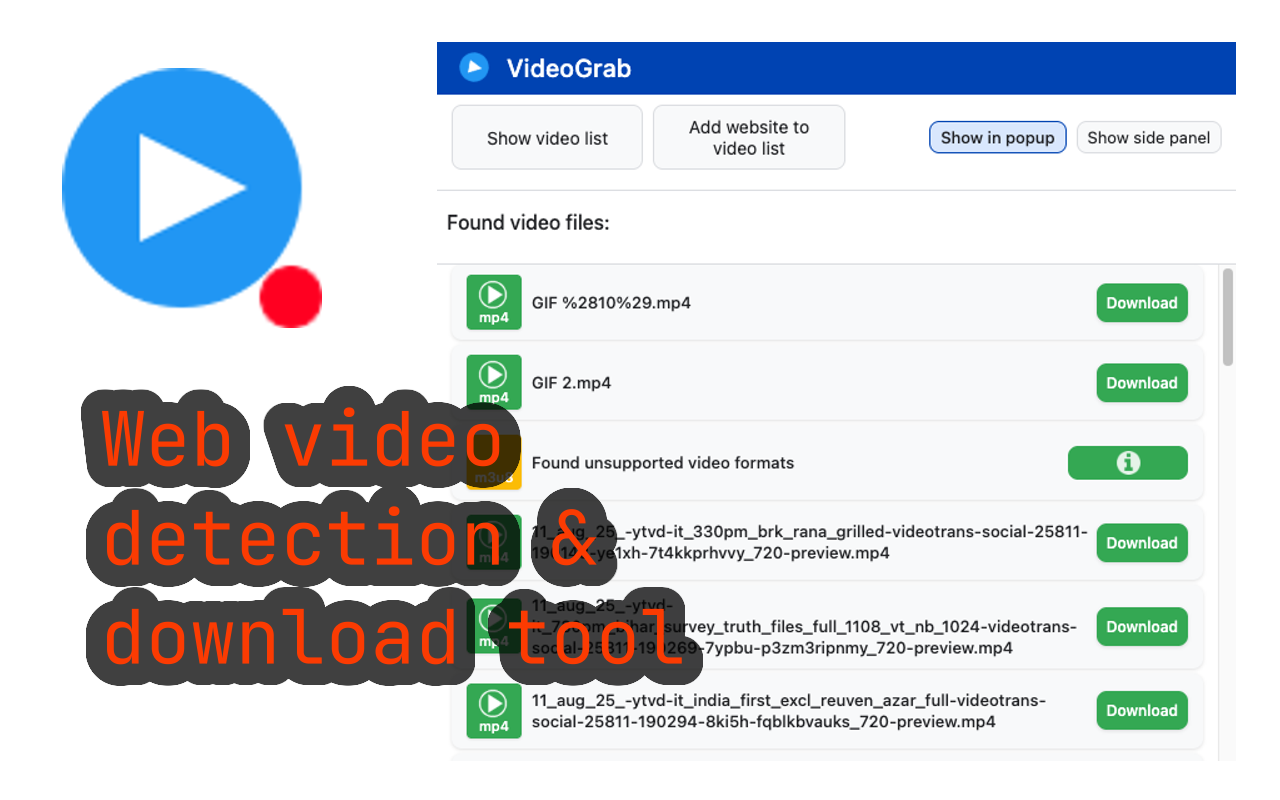
Task: Click the info icon for unsupported video formats
Action: (1128, 463)
